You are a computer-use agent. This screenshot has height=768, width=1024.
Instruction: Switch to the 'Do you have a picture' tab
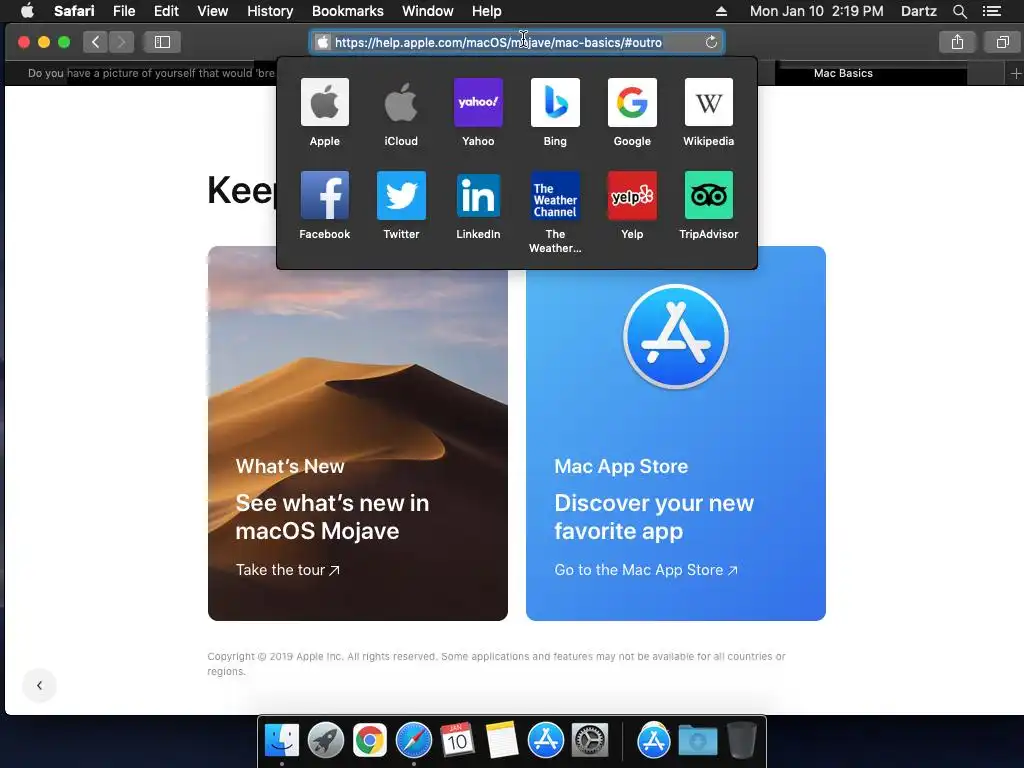pos(151,73)
